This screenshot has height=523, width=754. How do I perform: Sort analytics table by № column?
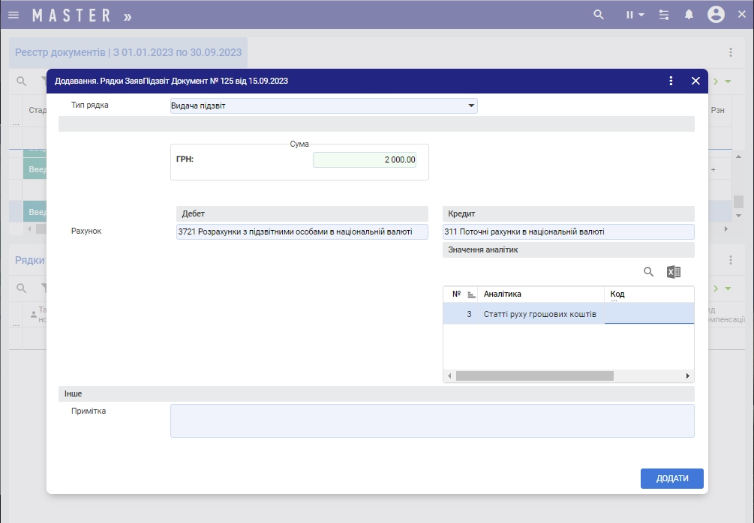(x=471, y=294)
